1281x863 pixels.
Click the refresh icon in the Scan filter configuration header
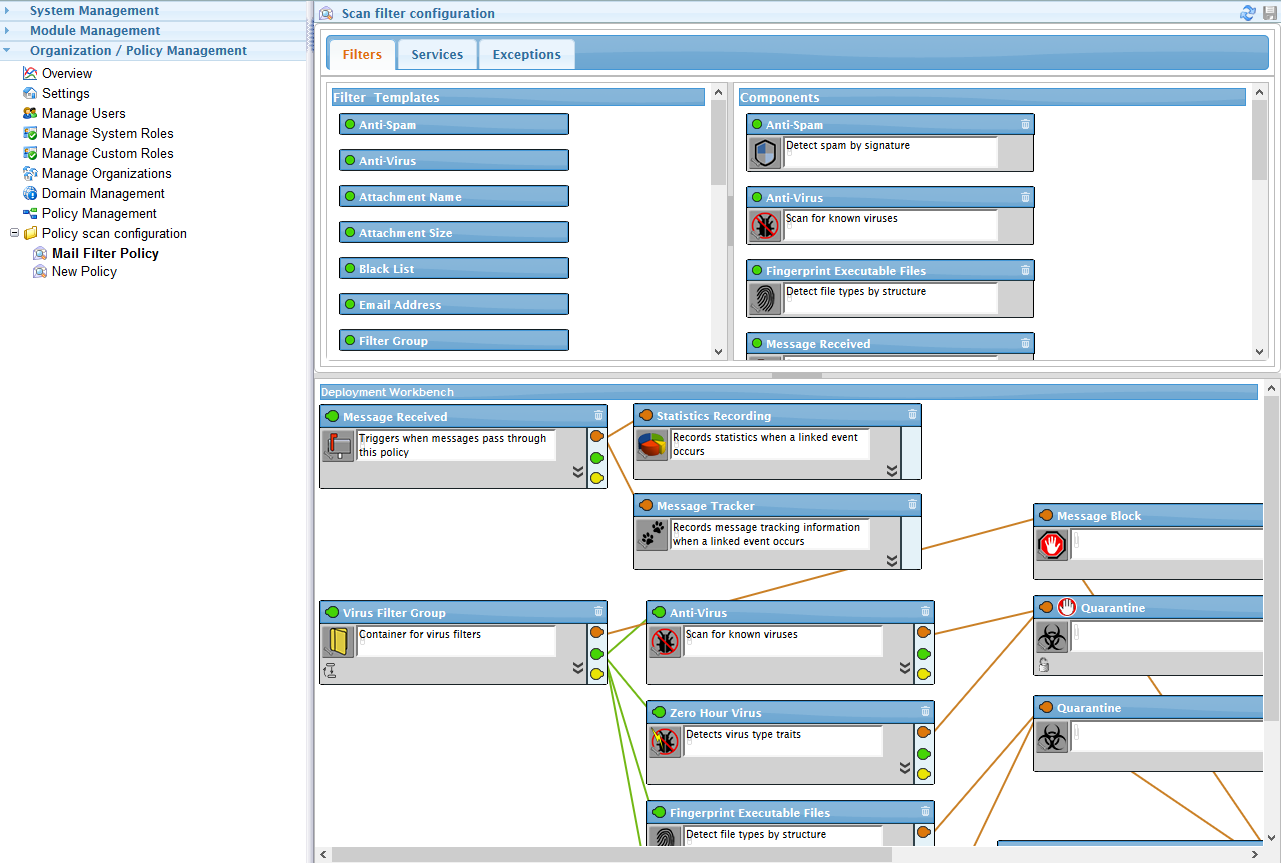tap(1247, 13)
